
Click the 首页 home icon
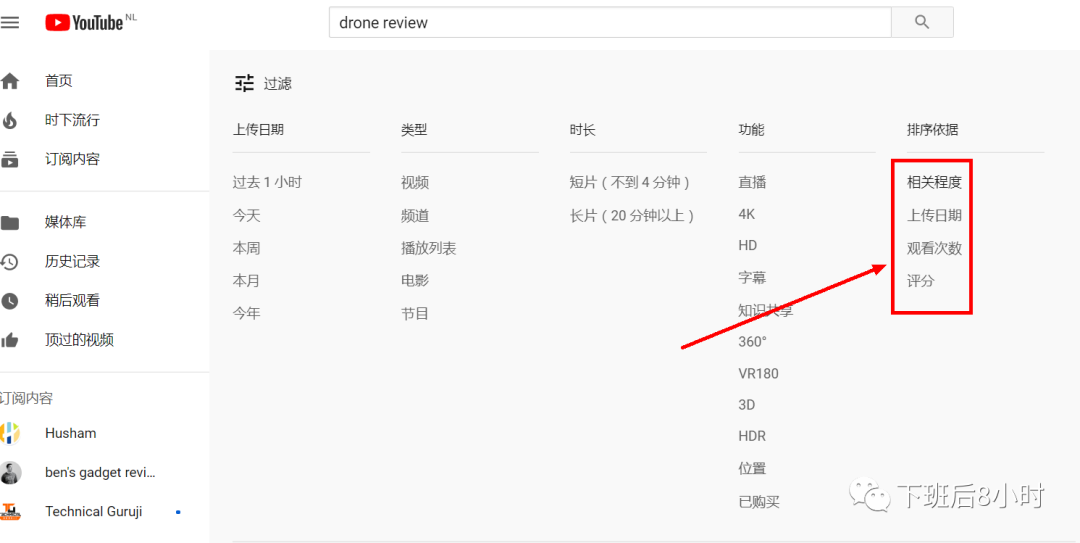pyautogui.click(x=10, y=81)
